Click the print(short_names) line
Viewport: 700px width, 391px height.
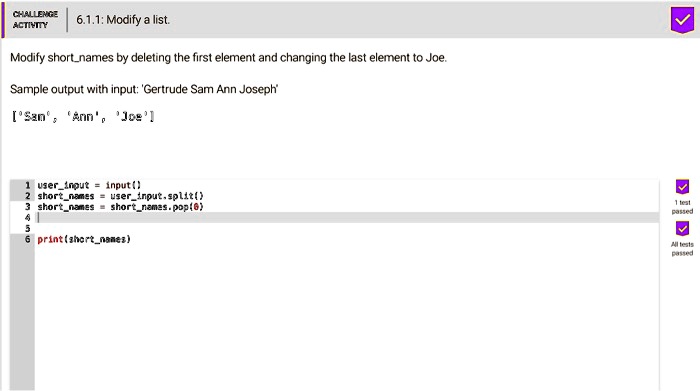[x=84, y=239]
